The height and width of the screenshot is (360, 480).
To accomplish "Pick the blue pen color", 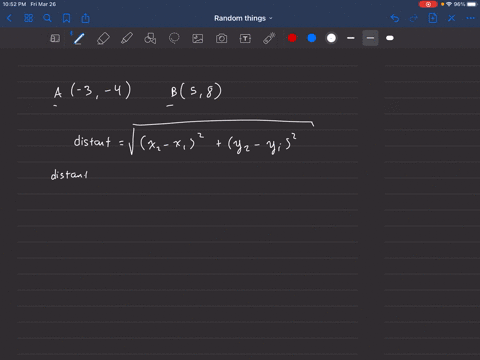I will pos(312,38).
